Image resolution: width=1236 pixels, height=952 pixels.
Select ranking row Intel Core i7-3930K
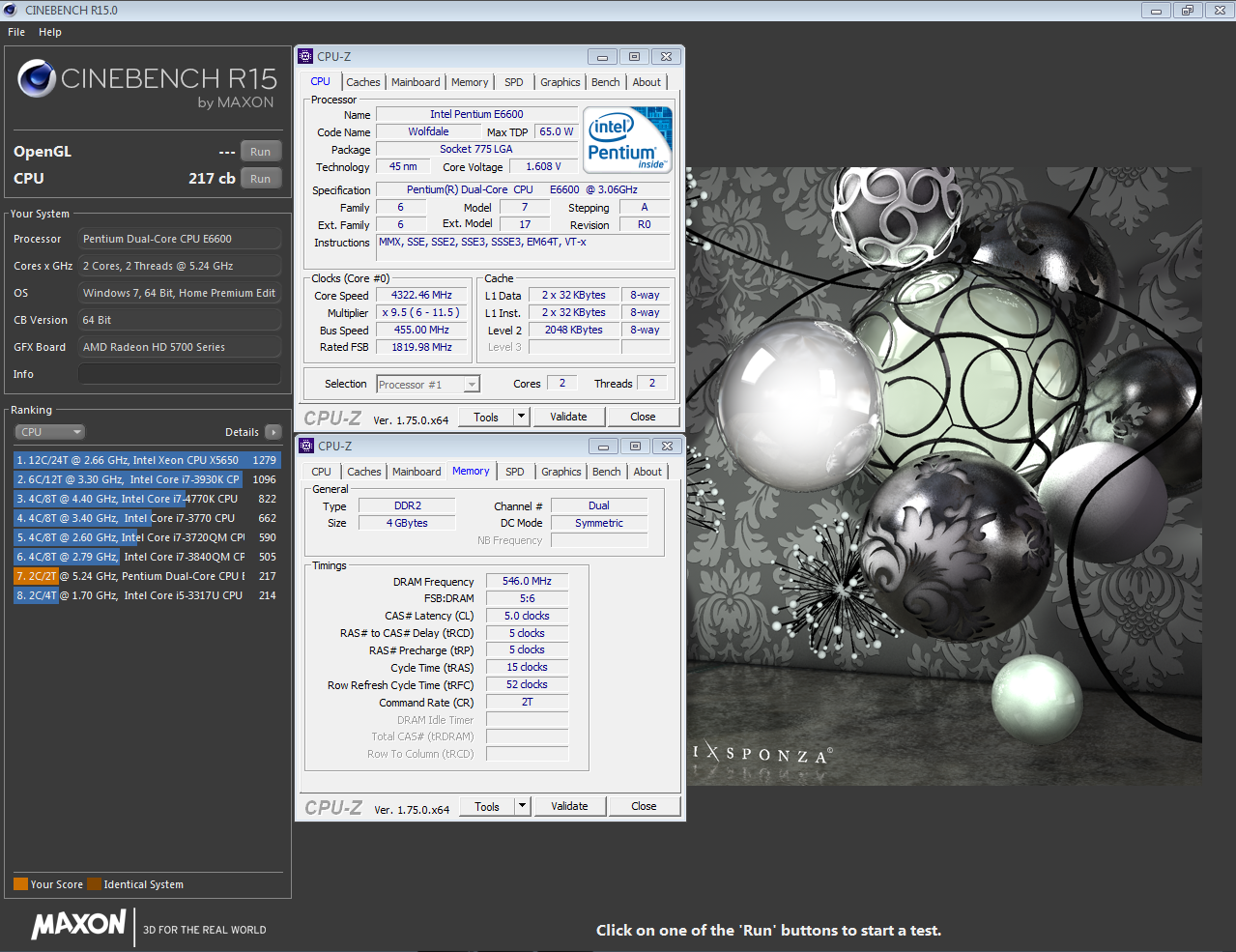pos(147,479)
